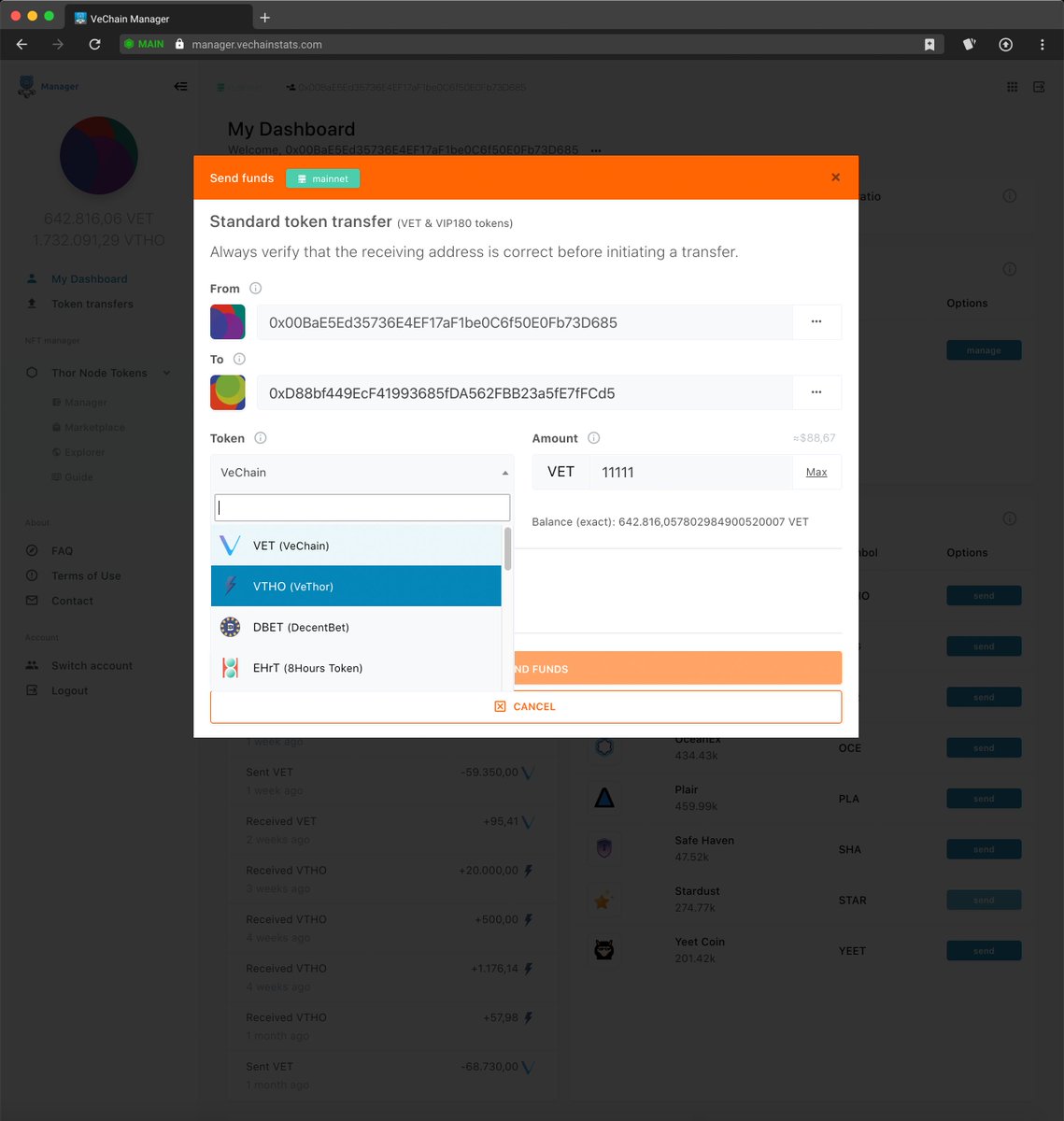Click the amount input with 11111
Screen dimensions: 1064x1121
(691, 473)
